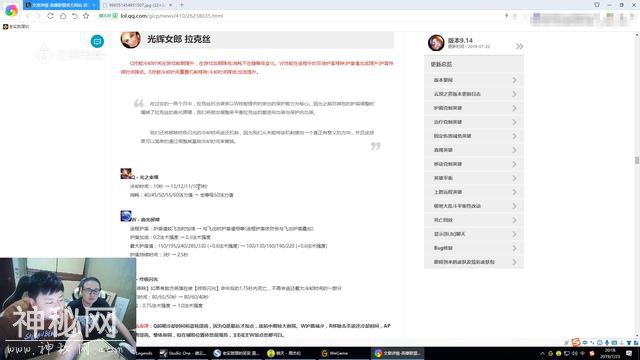Click the browser menu shield icon top-right
The image size is (640, 360).
(597, 5)
